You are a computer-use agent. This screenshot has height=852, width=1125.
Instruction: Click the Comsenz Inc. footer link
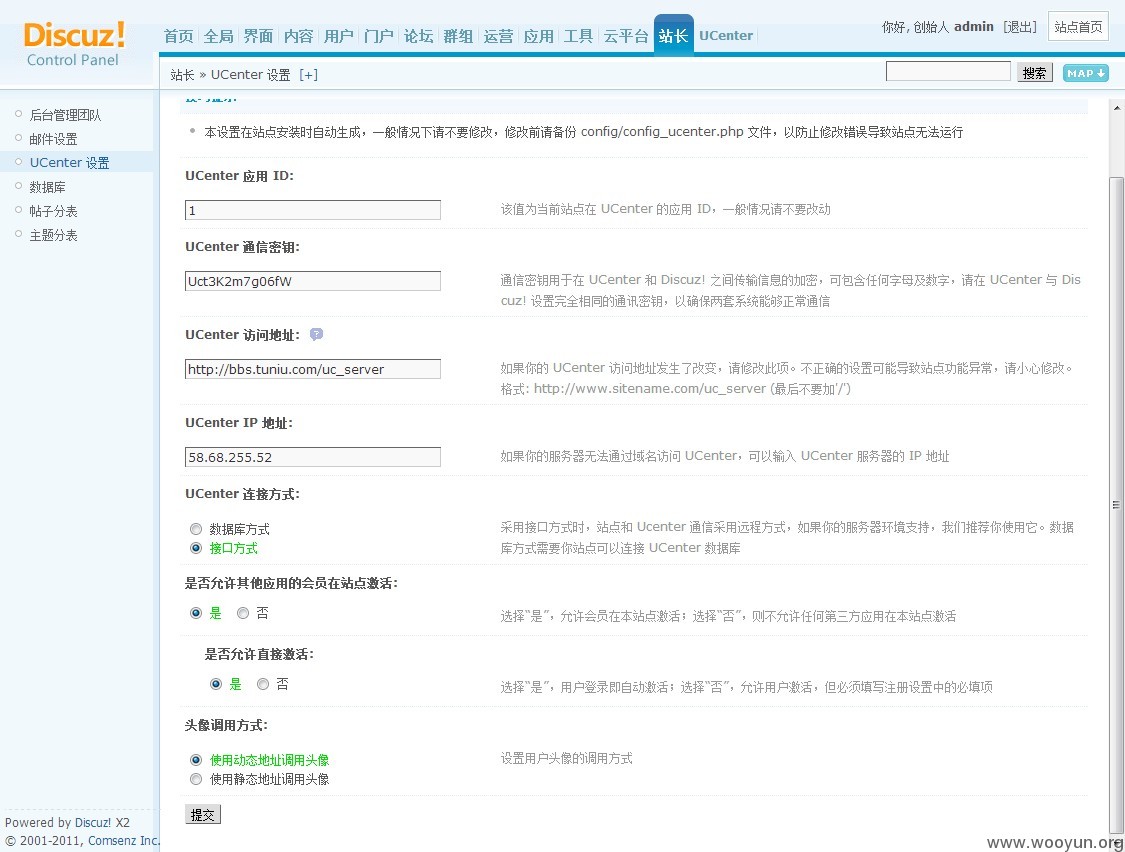pyautogui.click(x=123, y=841)
